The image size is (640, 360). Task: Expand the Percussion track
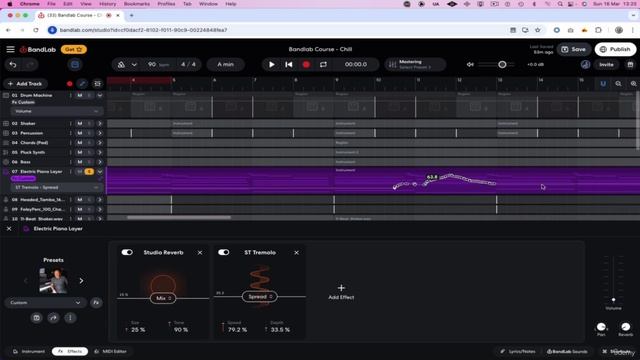click(x=100, y=133)
